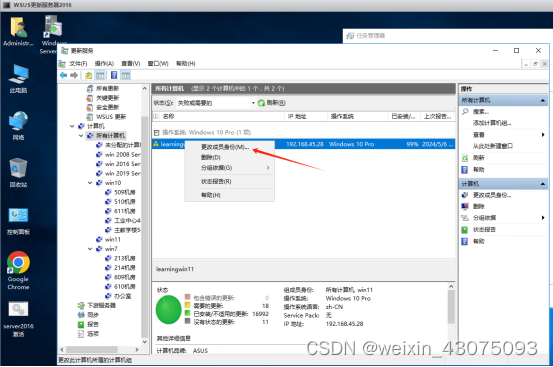The image size is (553, 367).
Task: Toggle the show/hide action pane toolbar icon
Action: coord(126,75)
